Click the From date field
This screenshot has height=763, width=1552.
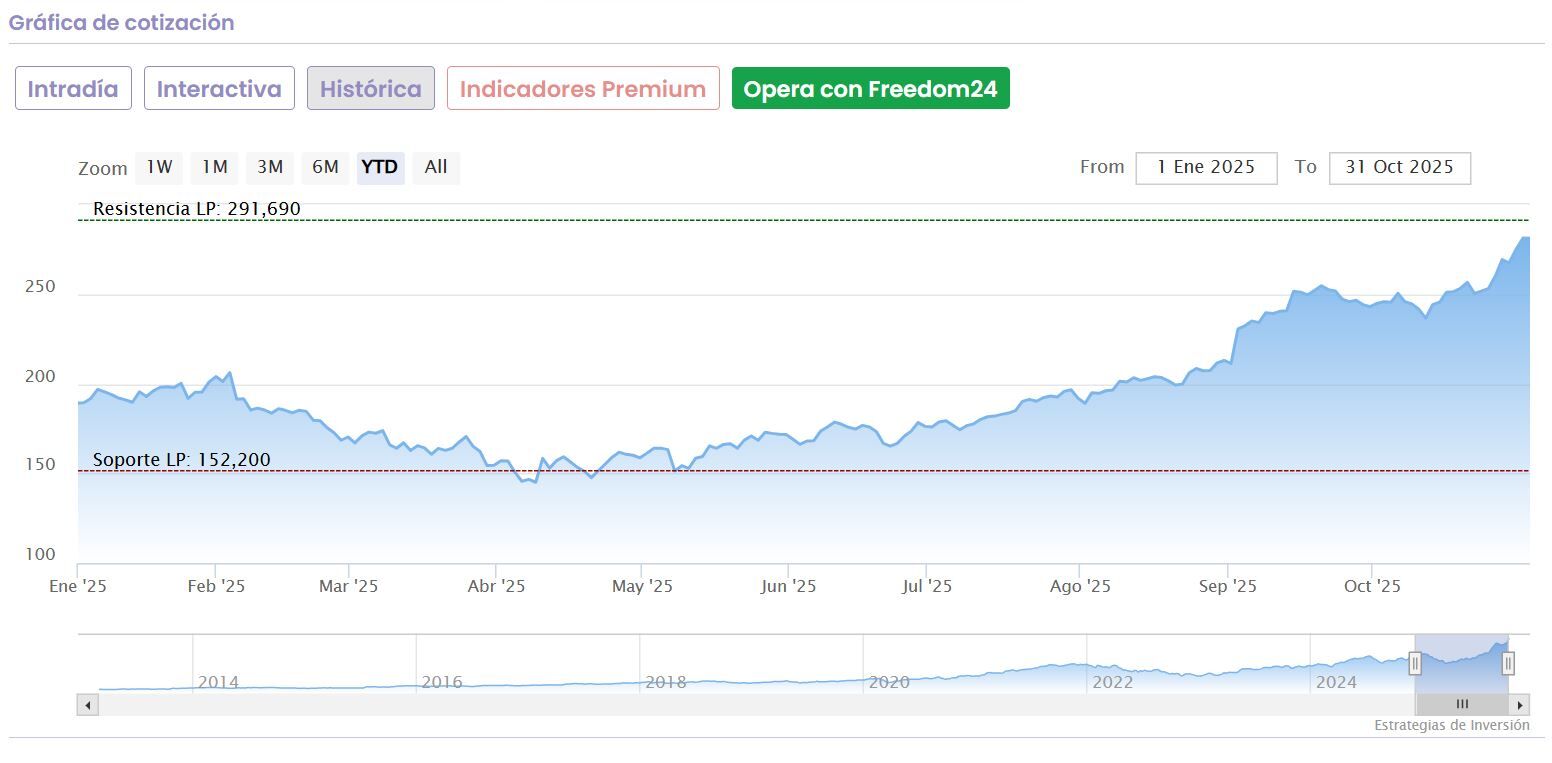pos(1206,168)
